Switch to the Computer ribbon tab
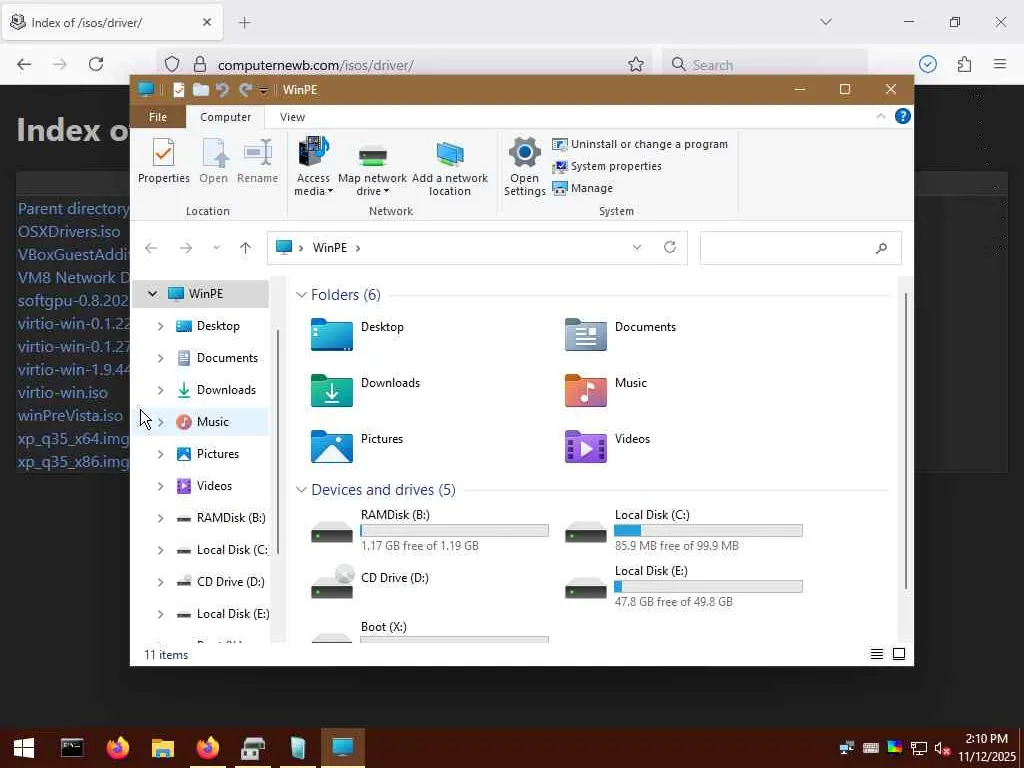The height and width of the screenshot is (768, 1024). click(225, 117)
